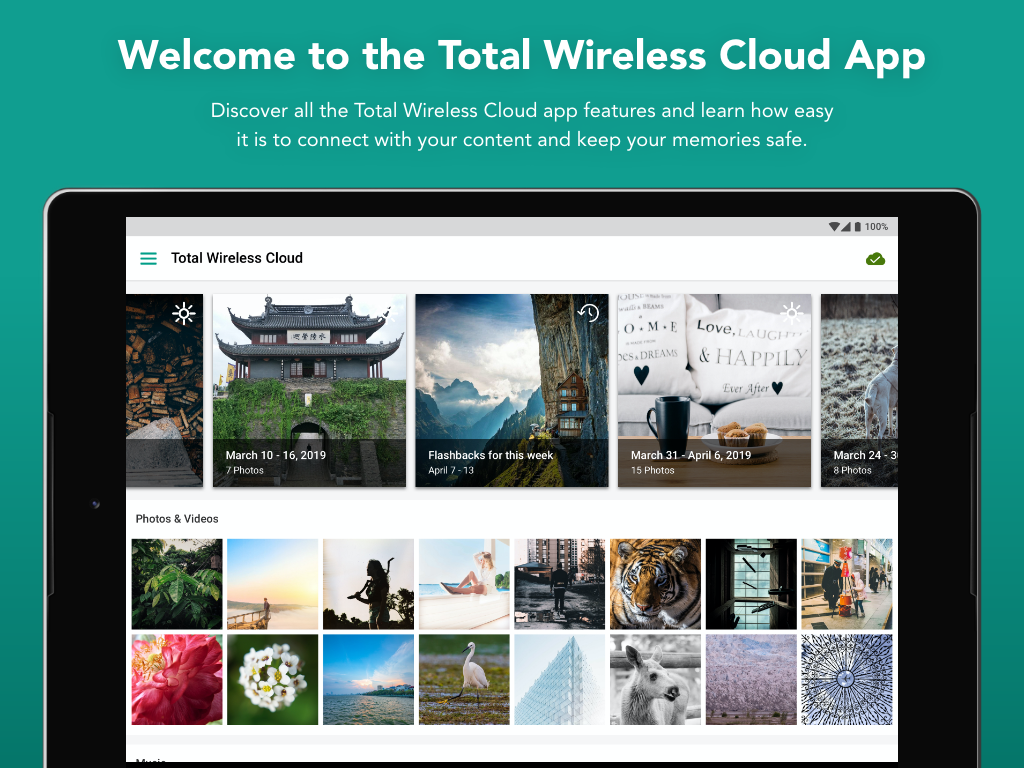Open the white blossoms flower photo
The image size is (1024, 768).
pyautogui.click(x=272, y=679)
